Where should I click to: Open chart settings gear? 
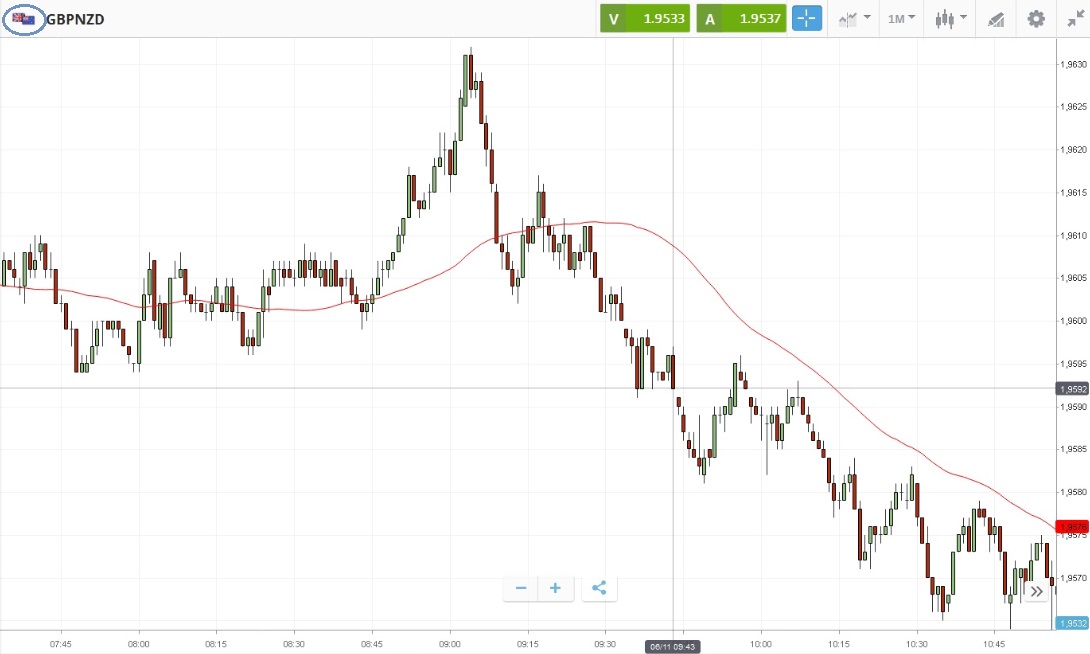click(x=1036, y=19)
